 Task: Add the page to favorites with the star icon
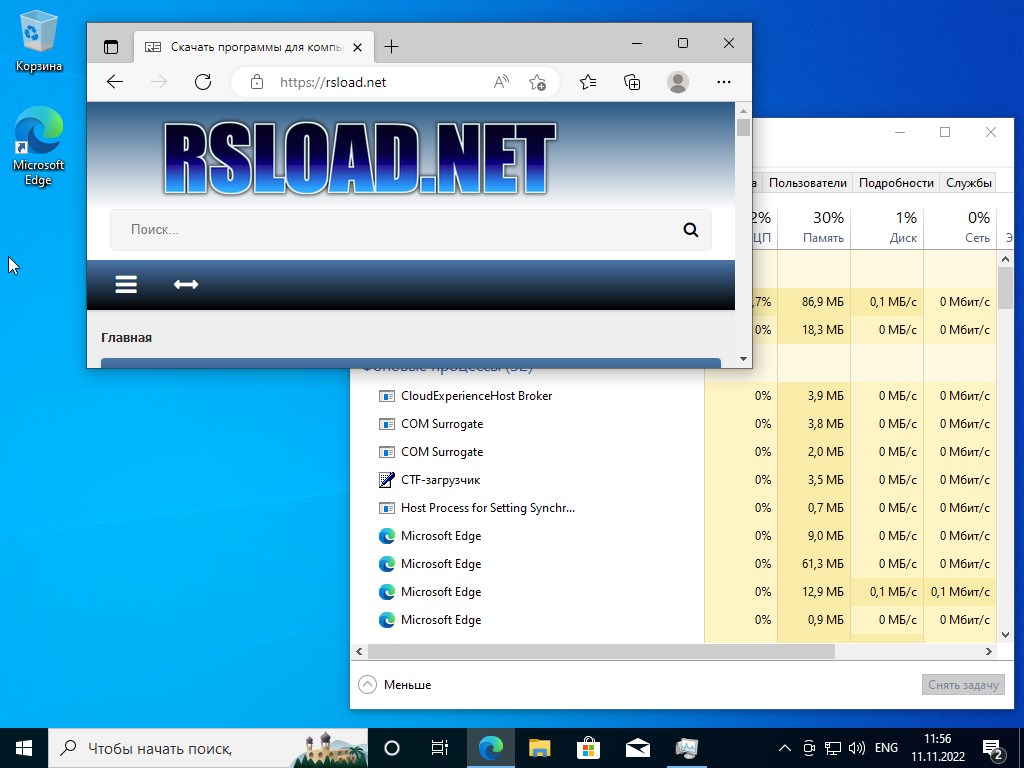click(537, 82)
